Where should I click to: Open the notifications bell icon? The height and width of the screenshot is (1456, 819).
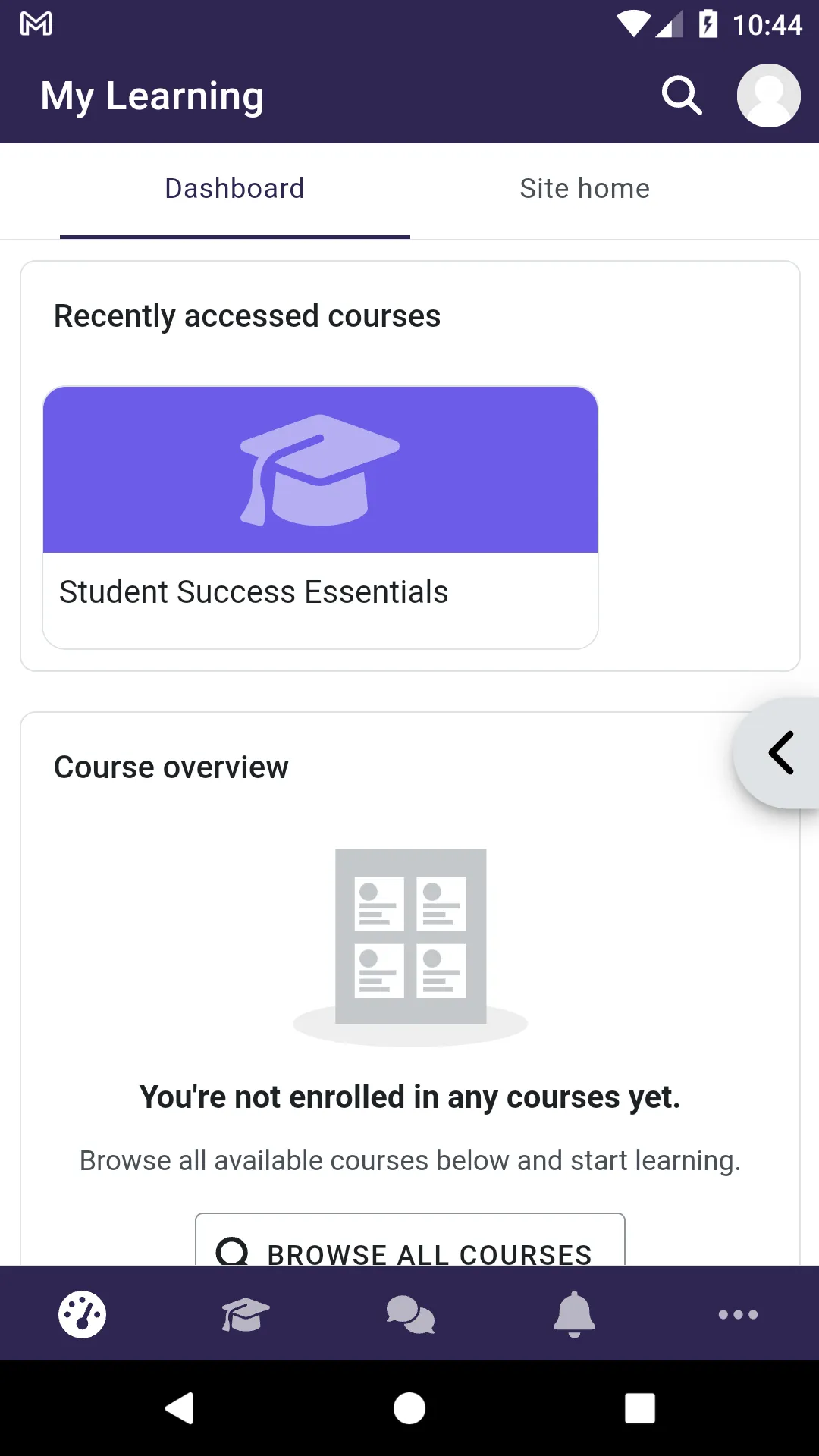coord(574,1314)
